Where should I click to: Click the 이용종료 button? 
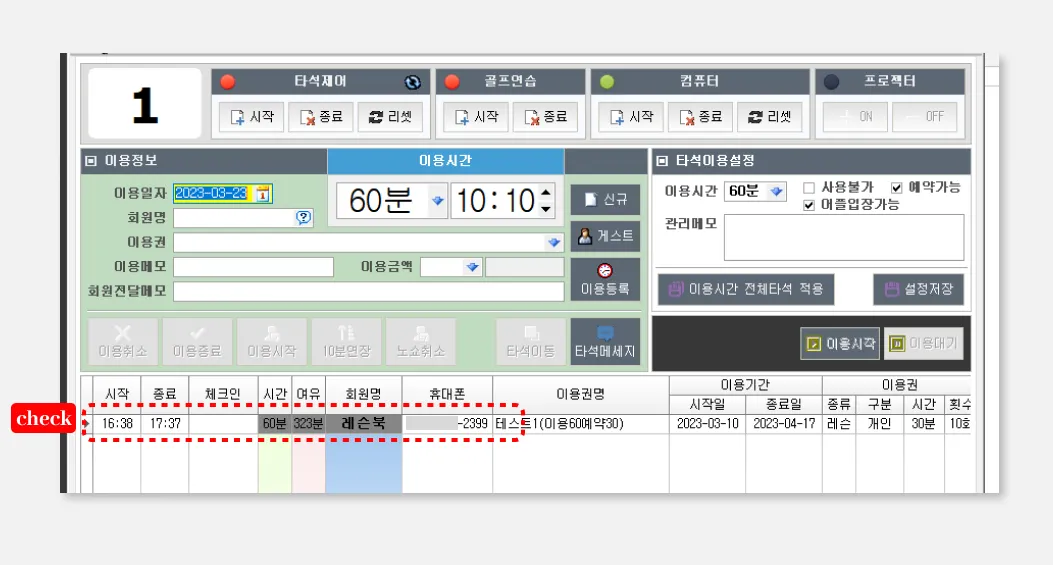(x=197, y=342)
